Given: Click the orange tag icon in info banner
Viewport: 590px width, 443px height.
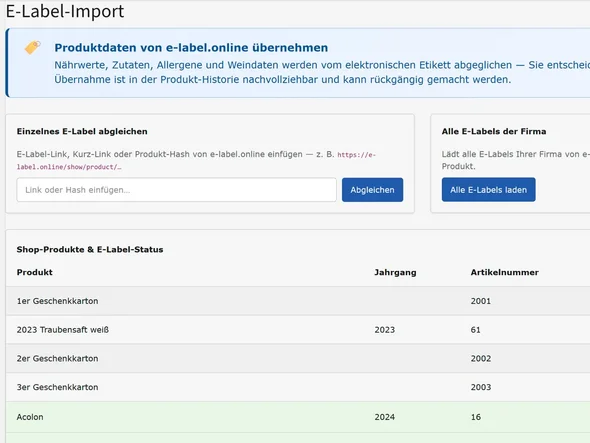Looking at the screenshot, I should click(x=33, y=47).
